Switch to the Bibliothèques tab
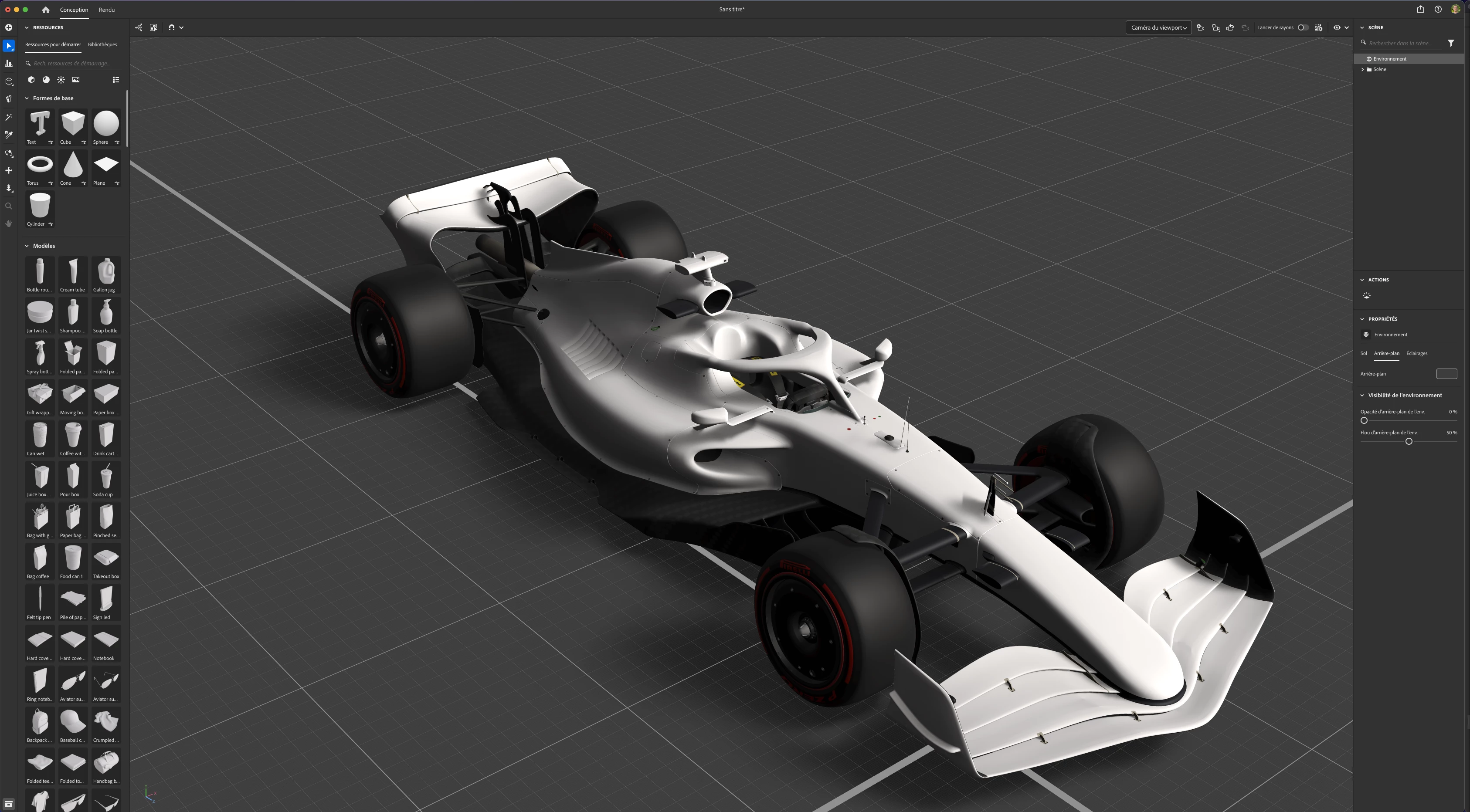 [x=102, y=44]
